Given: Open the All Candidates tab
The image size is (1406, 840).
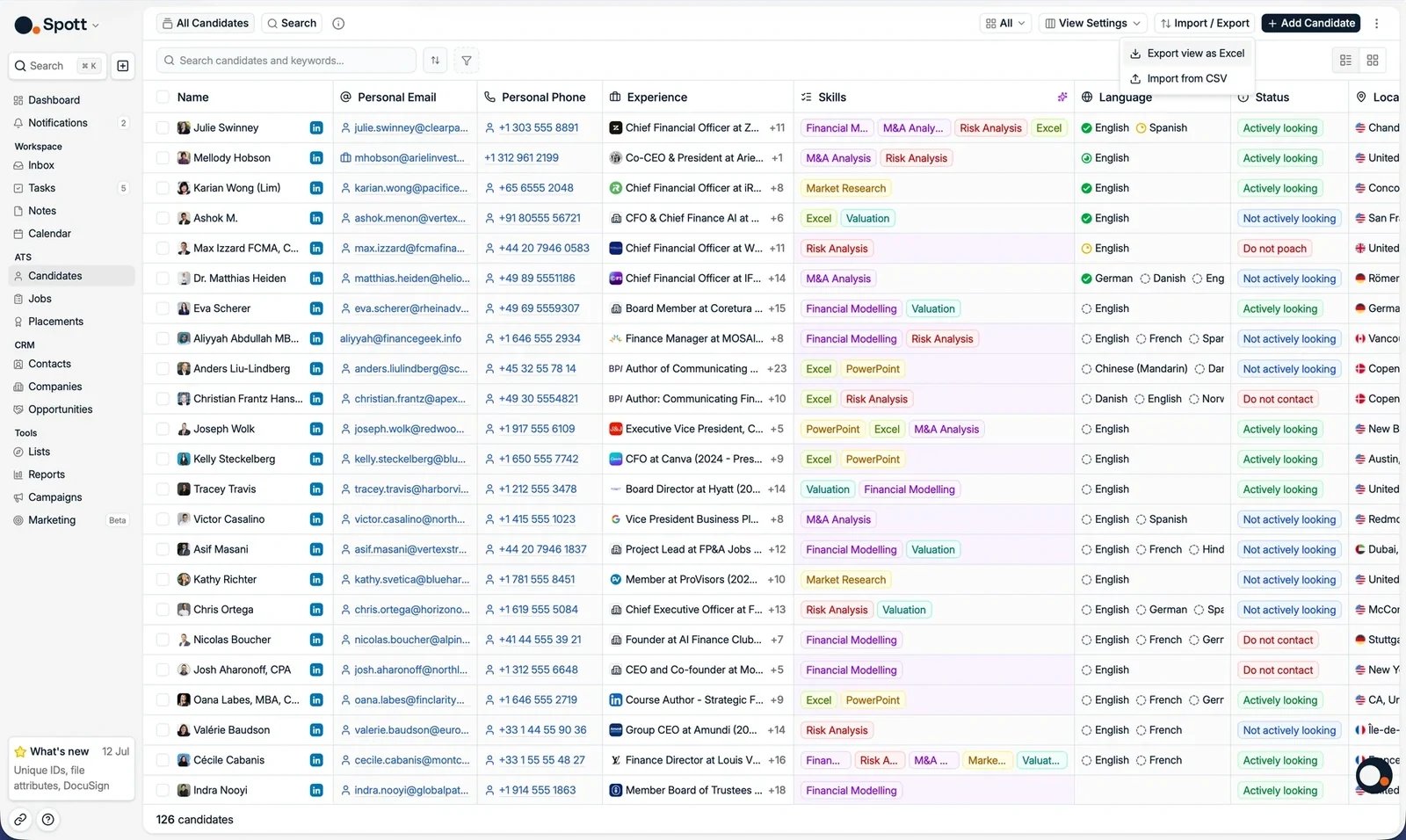Looking at the screenshot, I should tap(206, 24).
